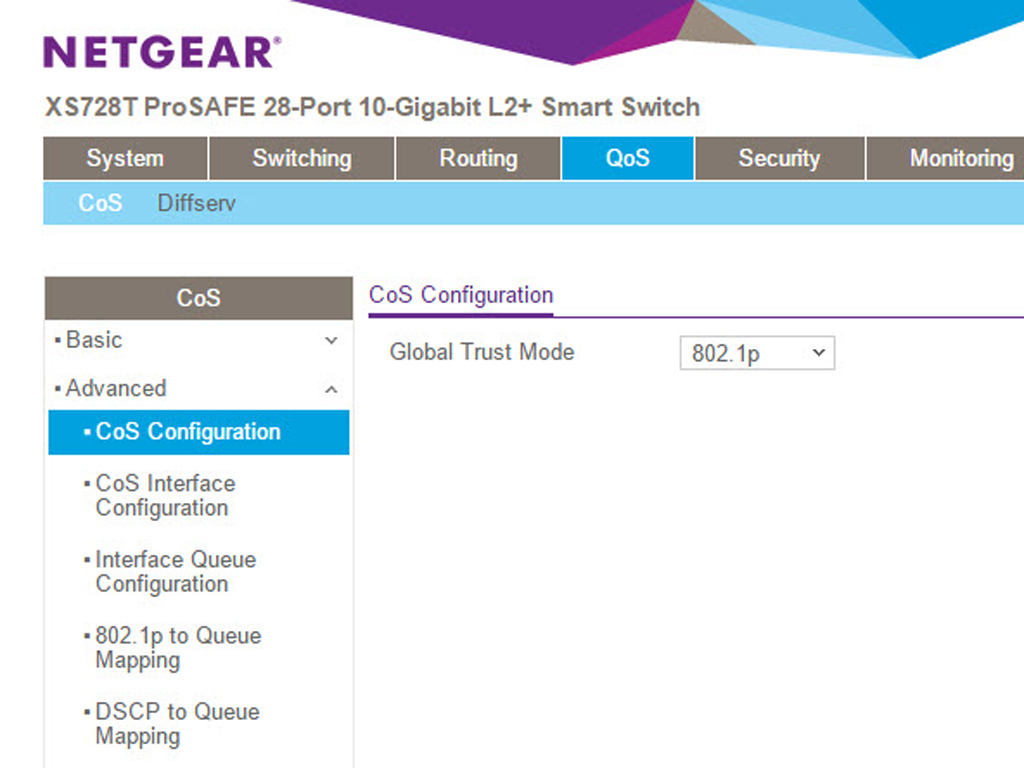Select CoS Configuration in sidebar
This screenshot has width=1024, height=768.
pos(199,432)
